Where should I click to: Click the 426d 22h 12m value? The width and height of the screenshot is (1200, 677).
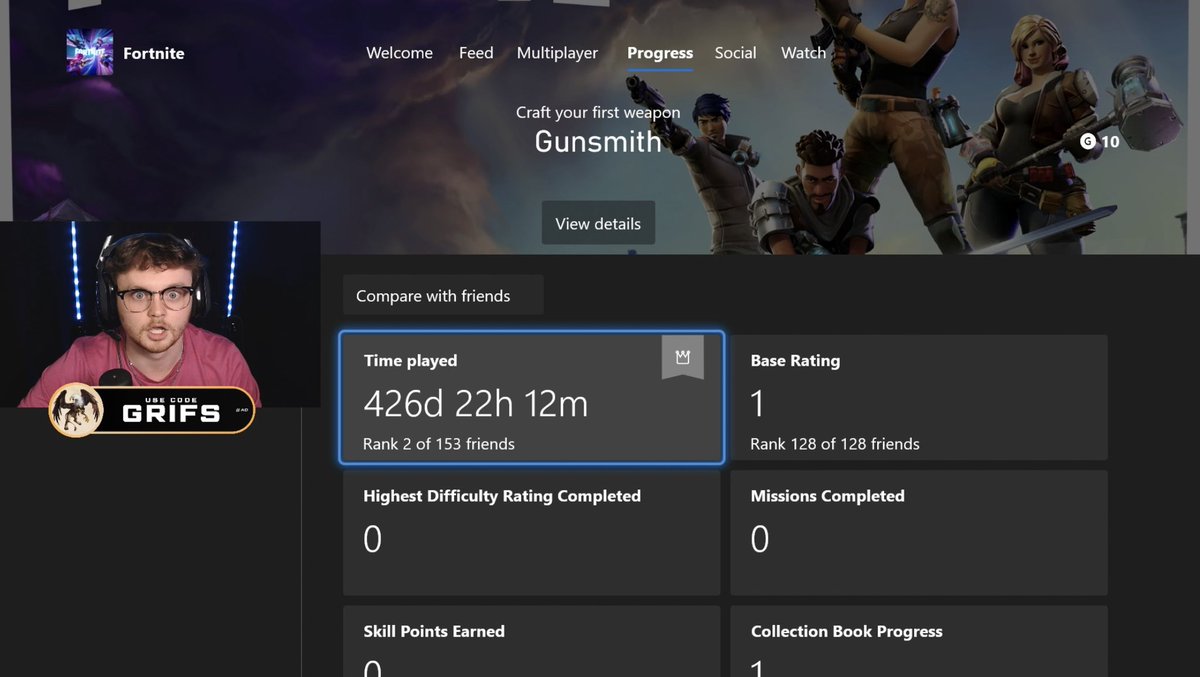point(476,403)
